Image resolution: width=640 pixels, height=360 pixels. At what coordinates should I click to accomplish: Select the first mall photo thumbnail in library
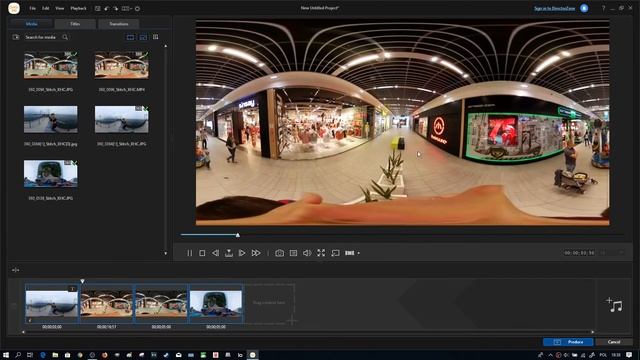51,64
